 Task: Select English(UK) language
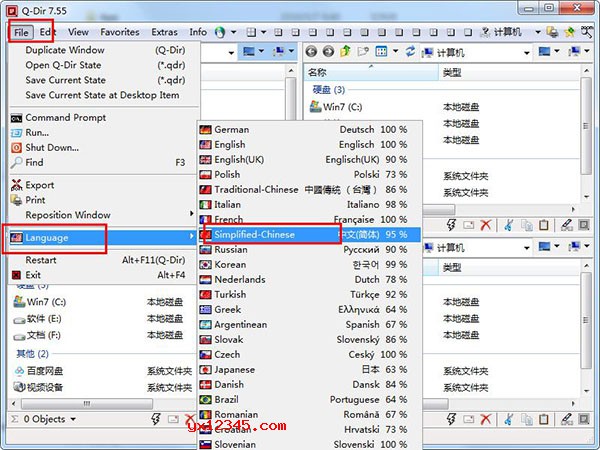tap(309, 160)
